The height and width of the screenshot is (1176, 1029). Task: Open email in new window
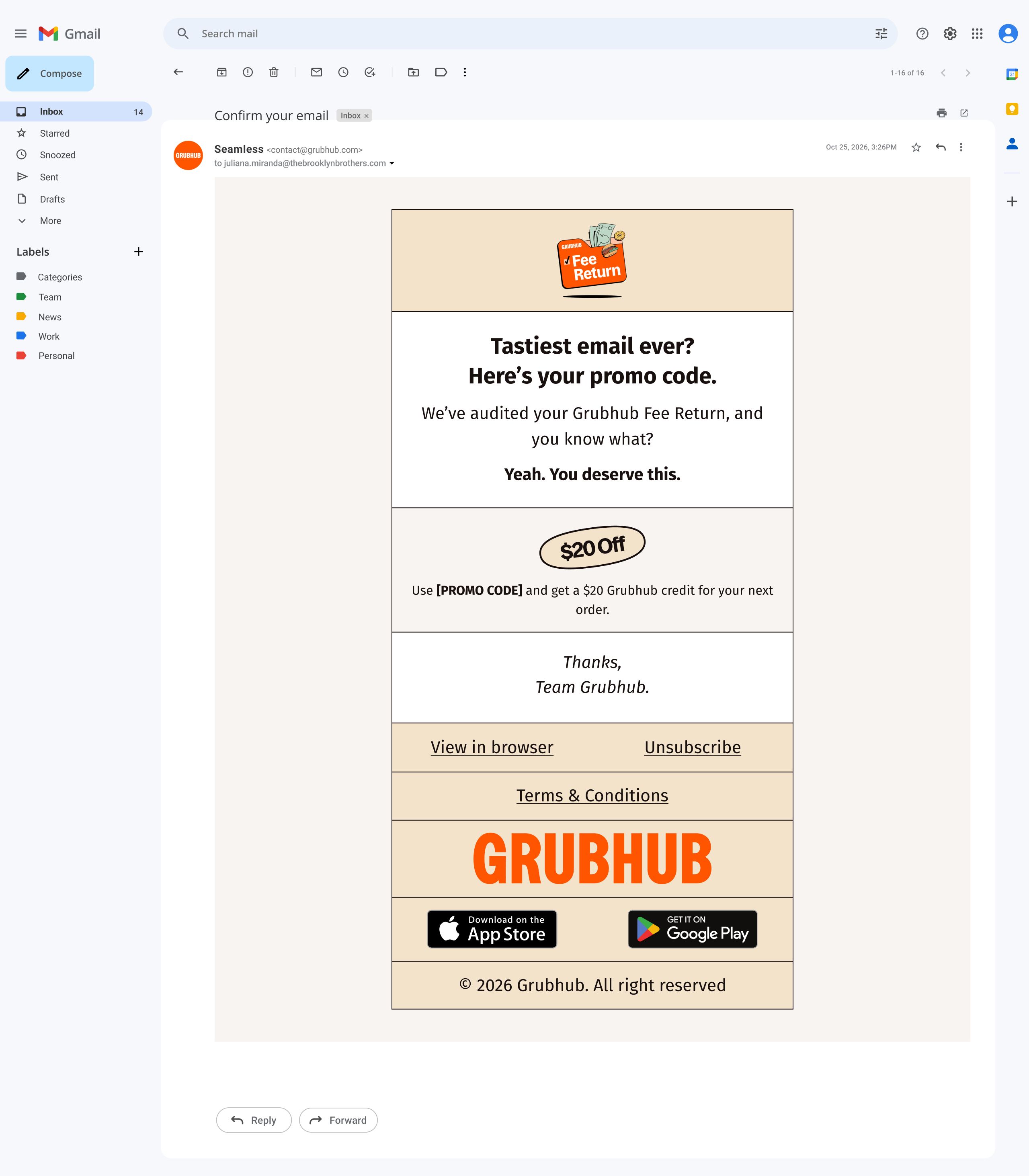964,113
